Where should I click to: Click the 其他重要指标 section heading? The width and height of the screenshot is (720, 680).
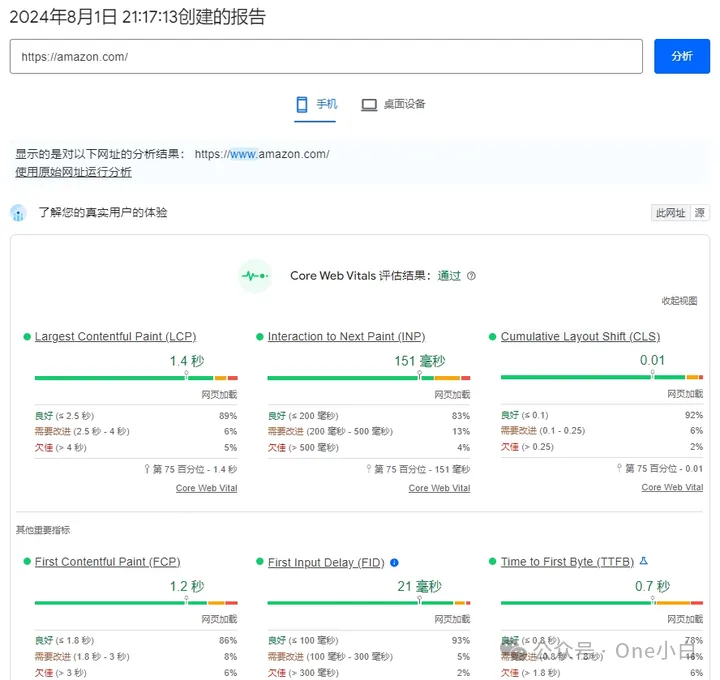pos(43,530)
